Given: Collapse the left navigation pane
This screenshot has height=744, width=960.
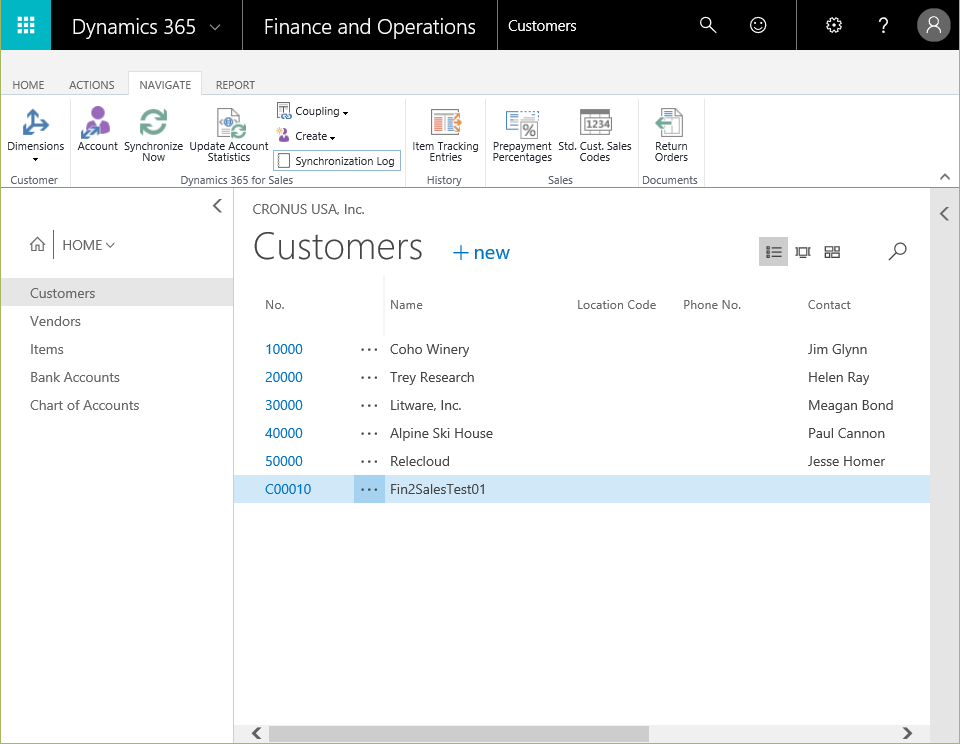Looking at the screenshot, I should click(217, 206).
